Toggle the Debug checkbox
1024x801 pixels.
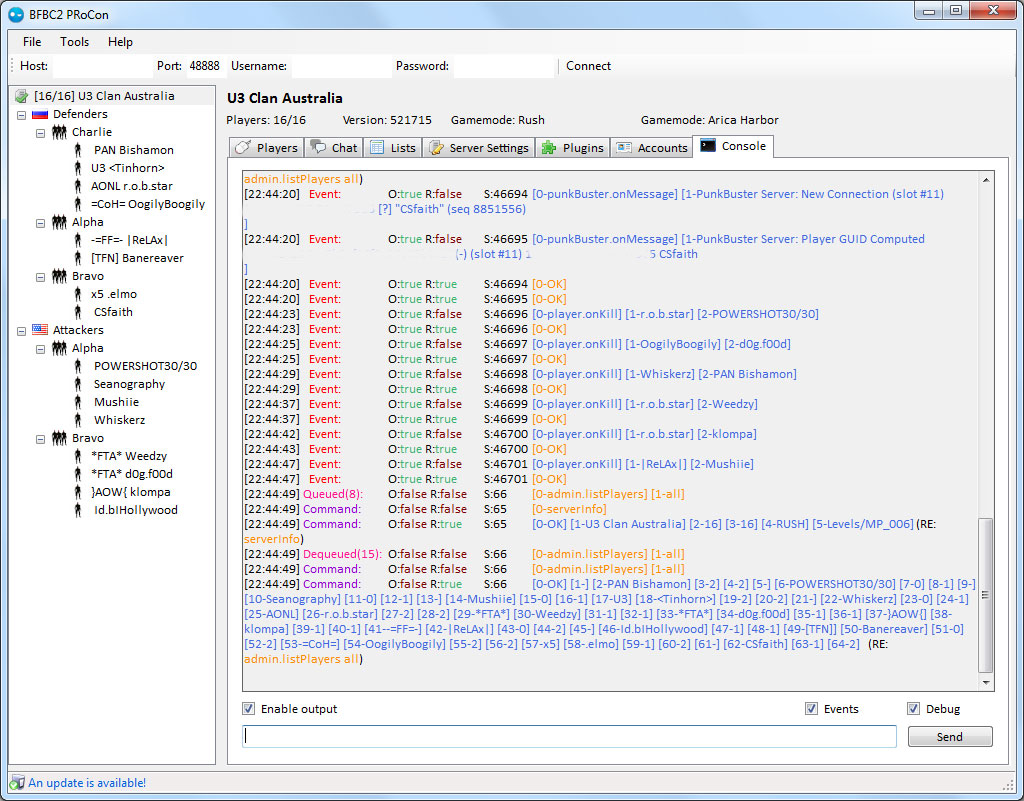(x=913, y=709)
